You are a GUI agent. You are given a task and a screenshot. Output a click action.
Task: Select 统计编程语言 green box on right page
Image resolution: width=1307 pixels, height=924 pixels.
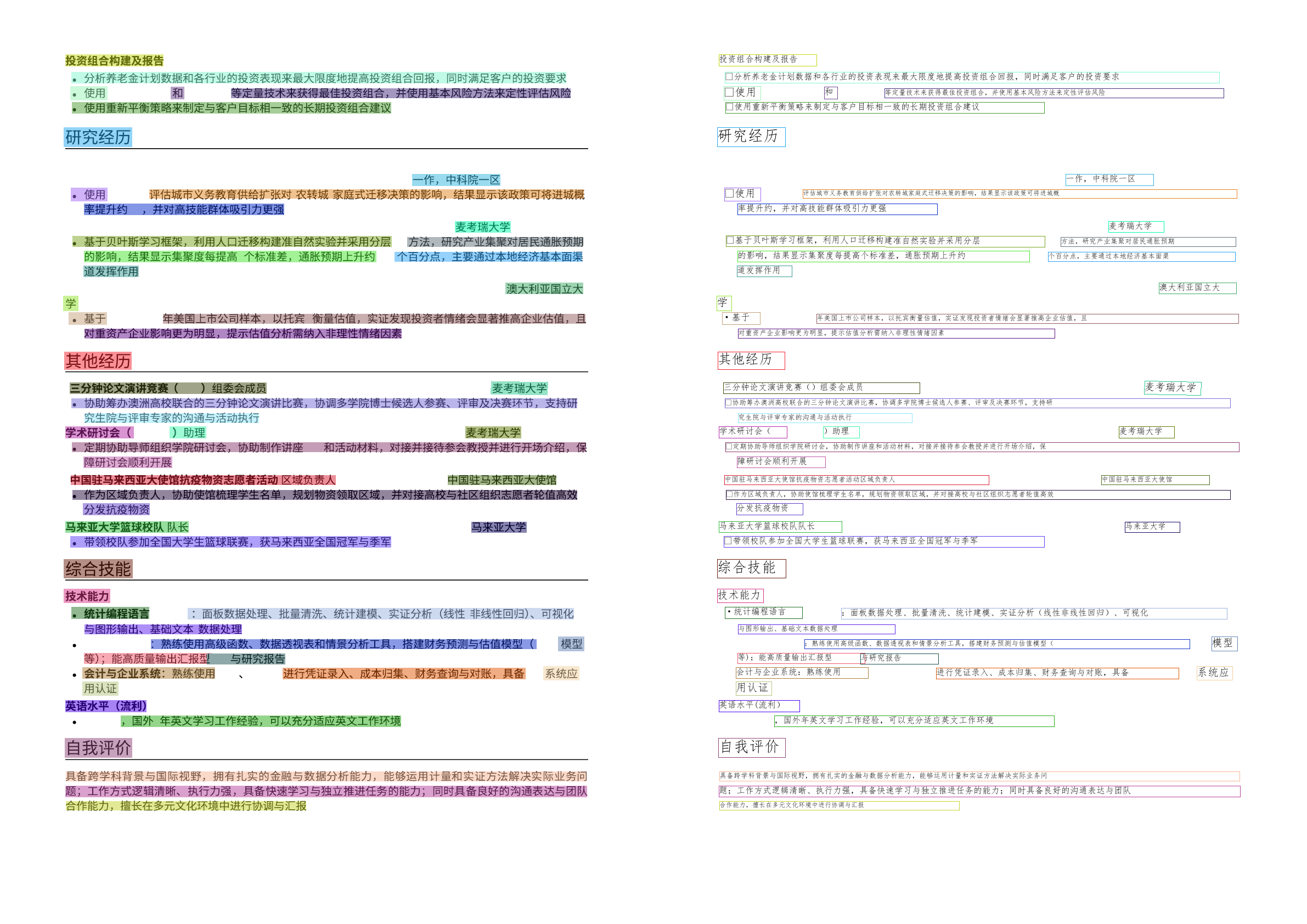763,612
